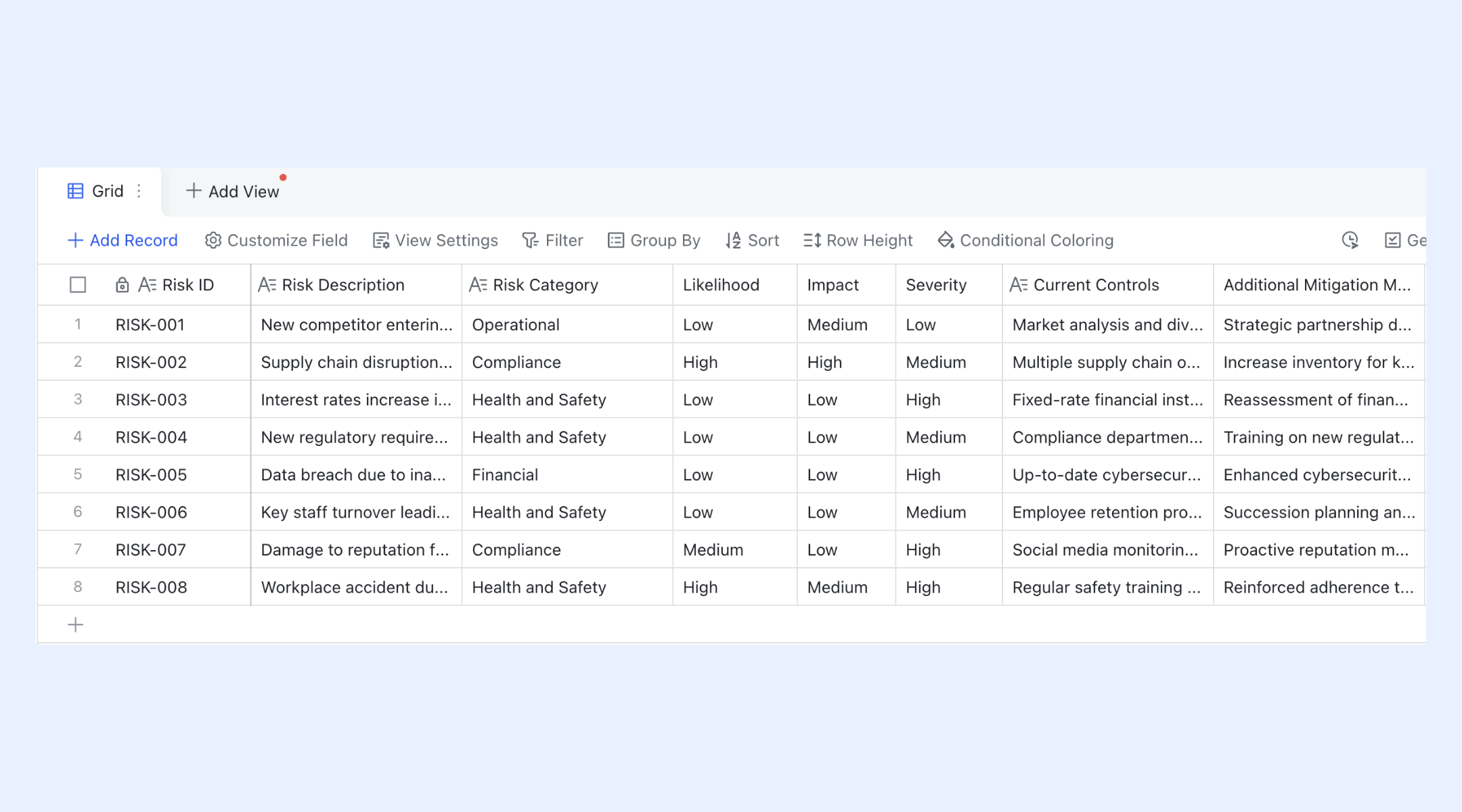Open the Severity column header menu
The width and height of the screenshot is (1462, 812).
point(949,285)
